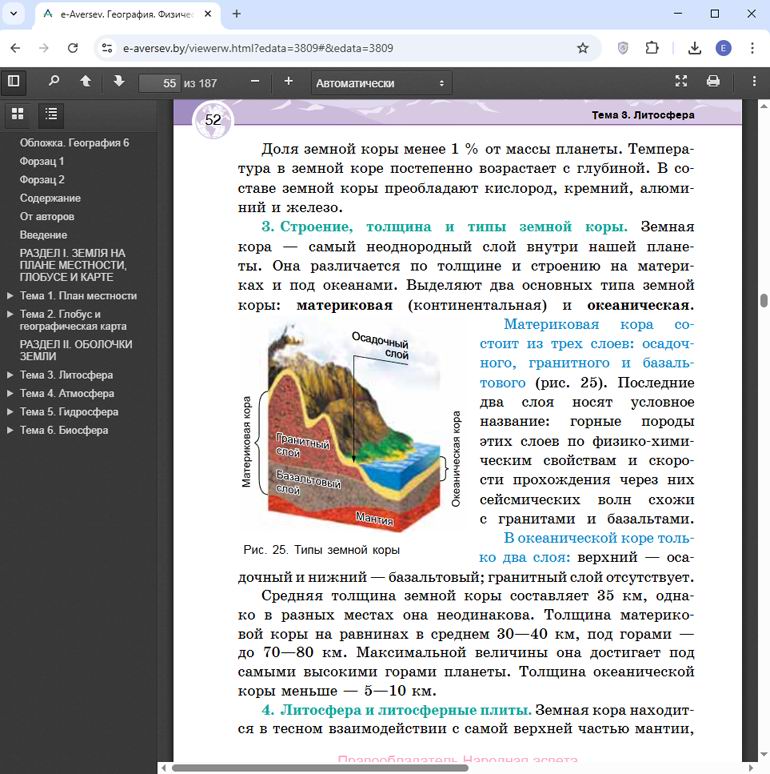Show document outline view in sidebar
Image resolution: width=770 pixels, height=774 pixels.
(x=51, y=114)
